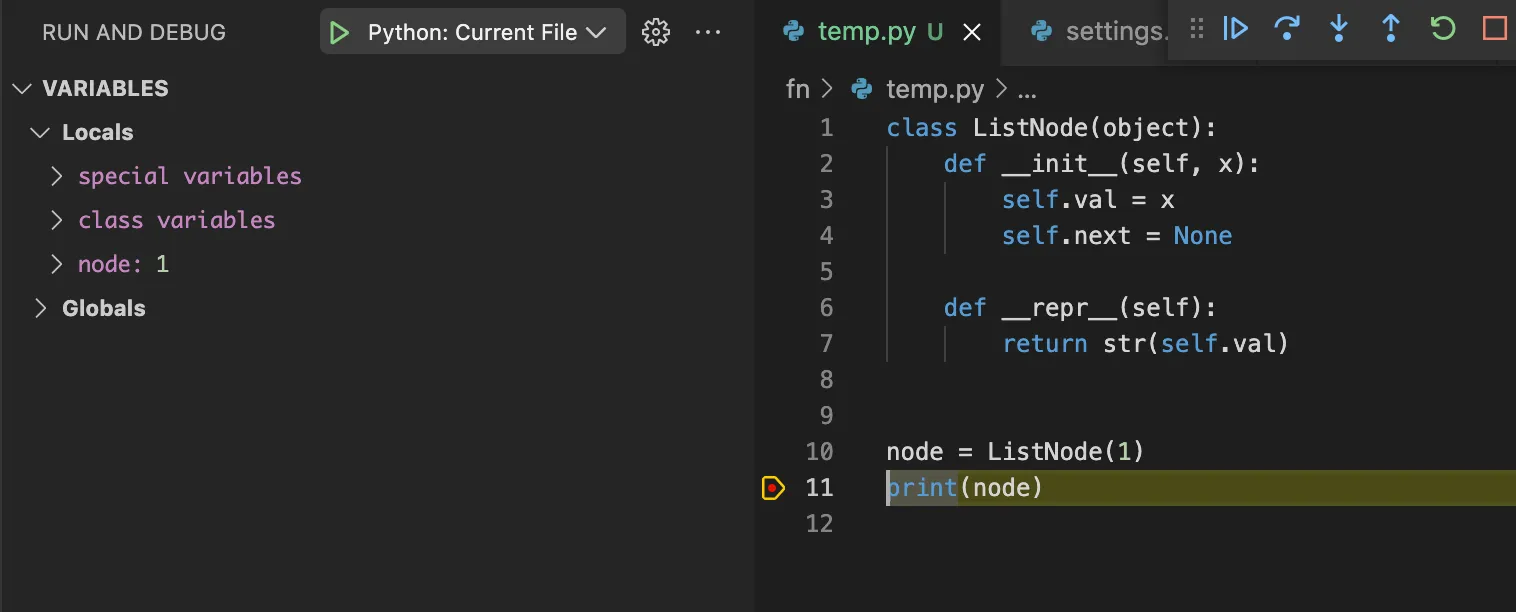Expand special variables in Locals
The height and width of the screenshot is (612, 1516).
pos(58,177)
